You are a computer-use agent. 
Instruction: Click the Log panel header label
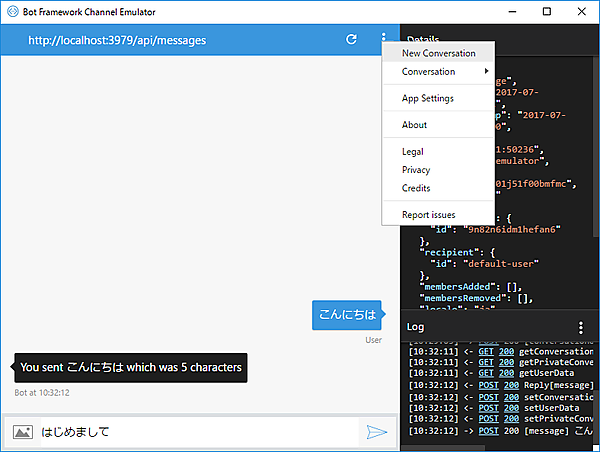point(415,327)
